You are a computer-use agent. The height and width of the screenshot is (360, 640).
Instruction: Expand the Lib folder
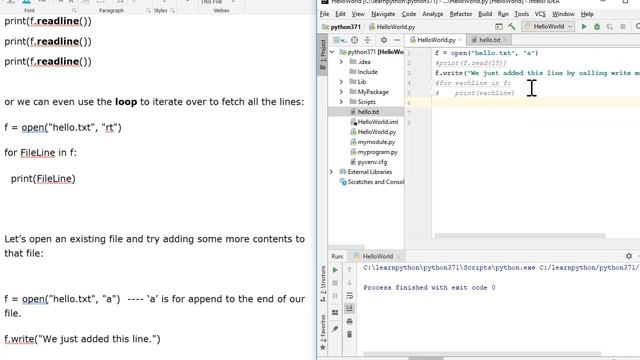coord(341,82)
